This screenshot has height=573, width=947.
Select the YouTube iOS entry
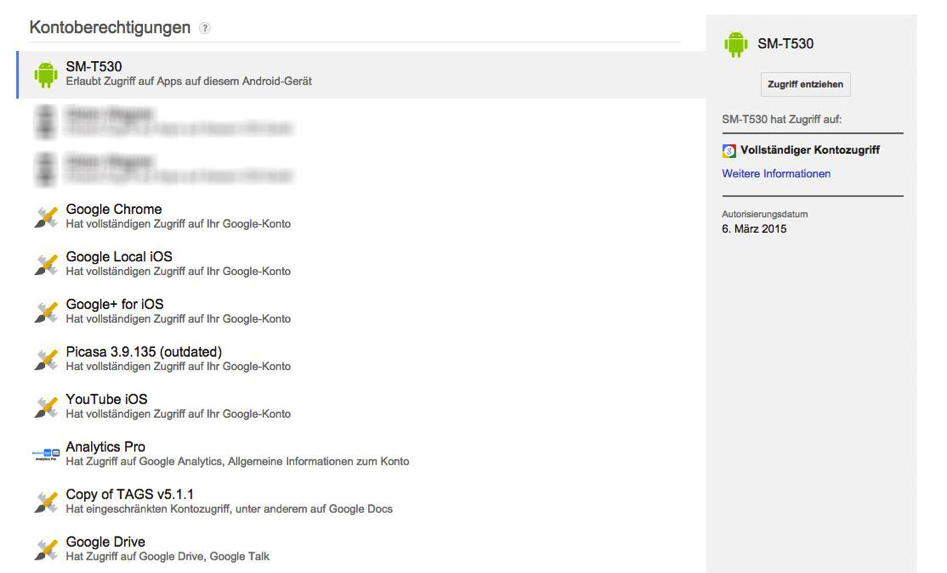tap(361, 407)
